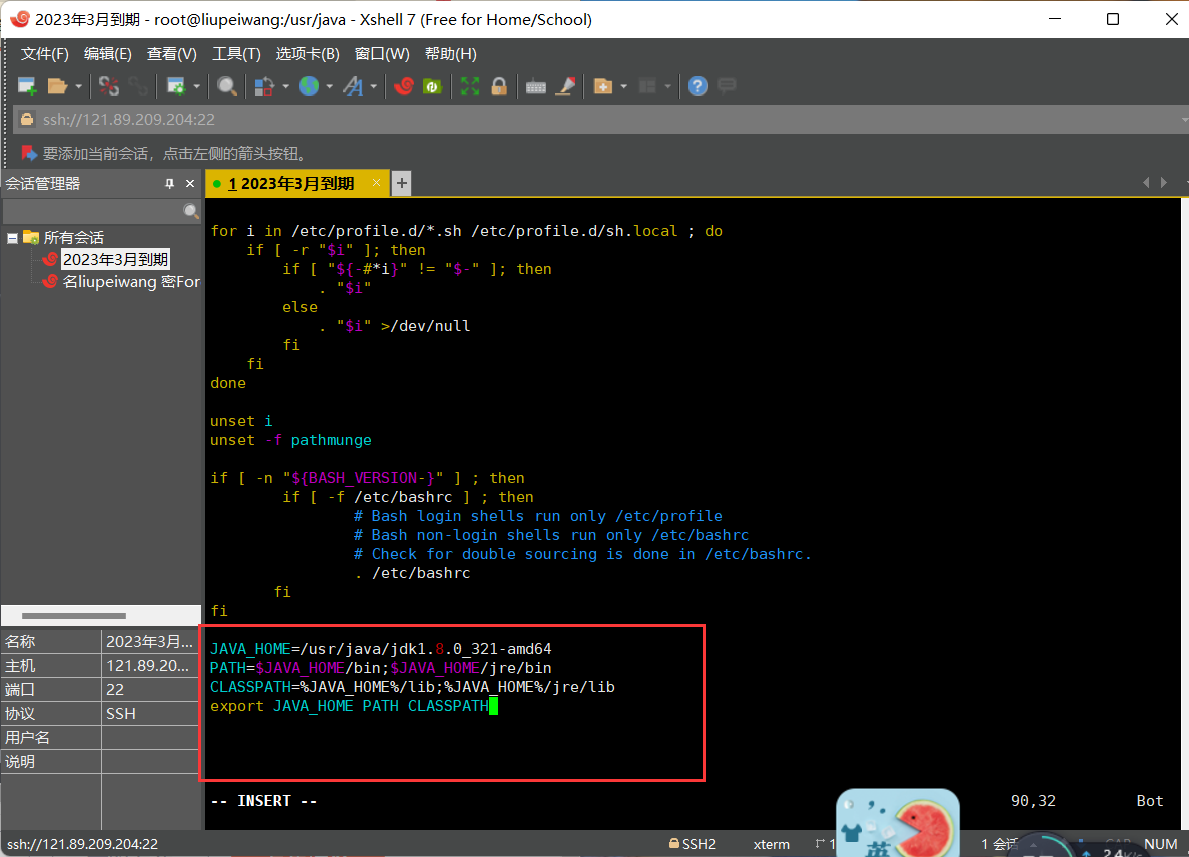This screenshot has height=857, width=1189.
Task: Open encoding globe dropdown arrow
Action: pos(329,86)
